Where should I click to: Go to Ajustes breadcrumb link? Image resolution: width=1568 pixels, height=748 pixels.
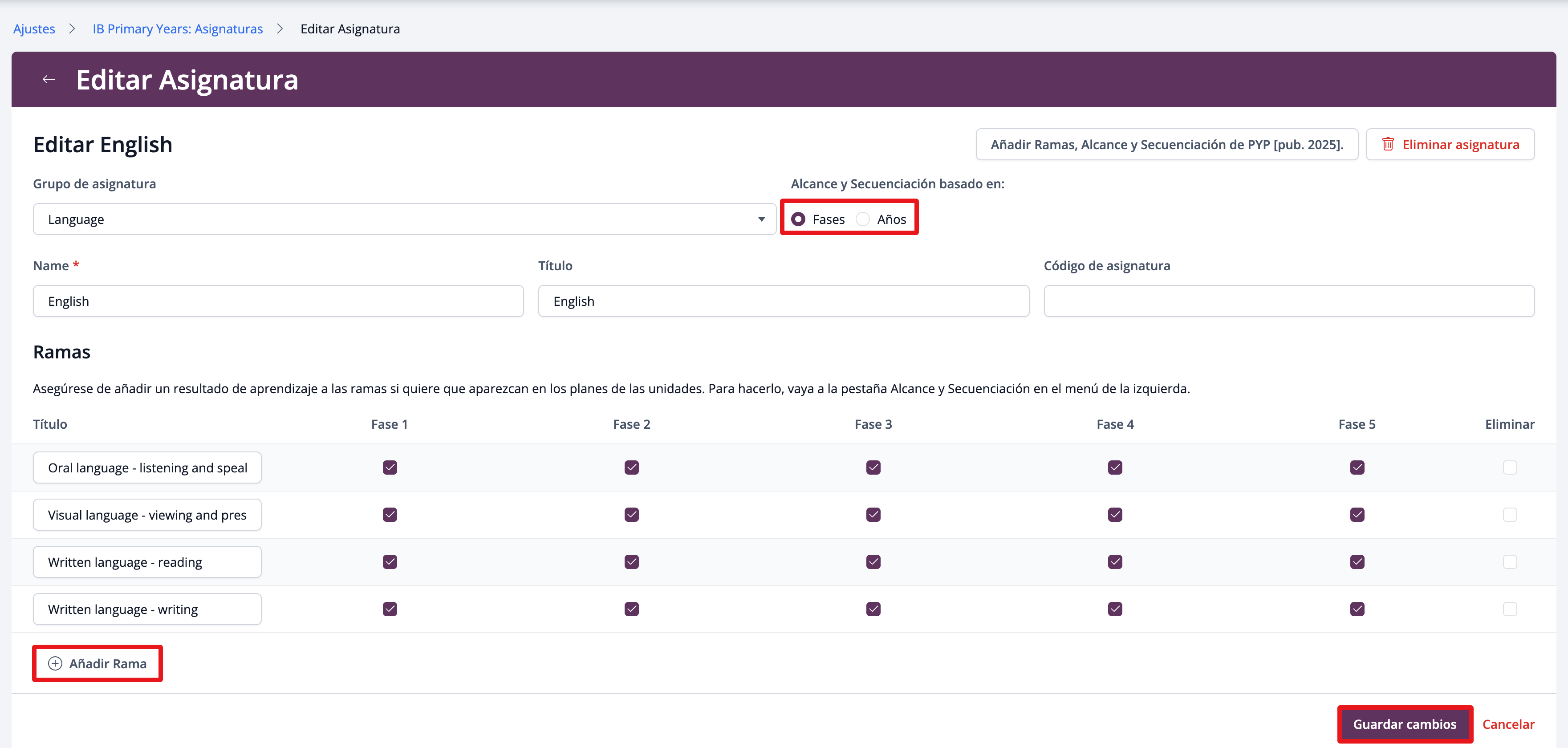34,28
